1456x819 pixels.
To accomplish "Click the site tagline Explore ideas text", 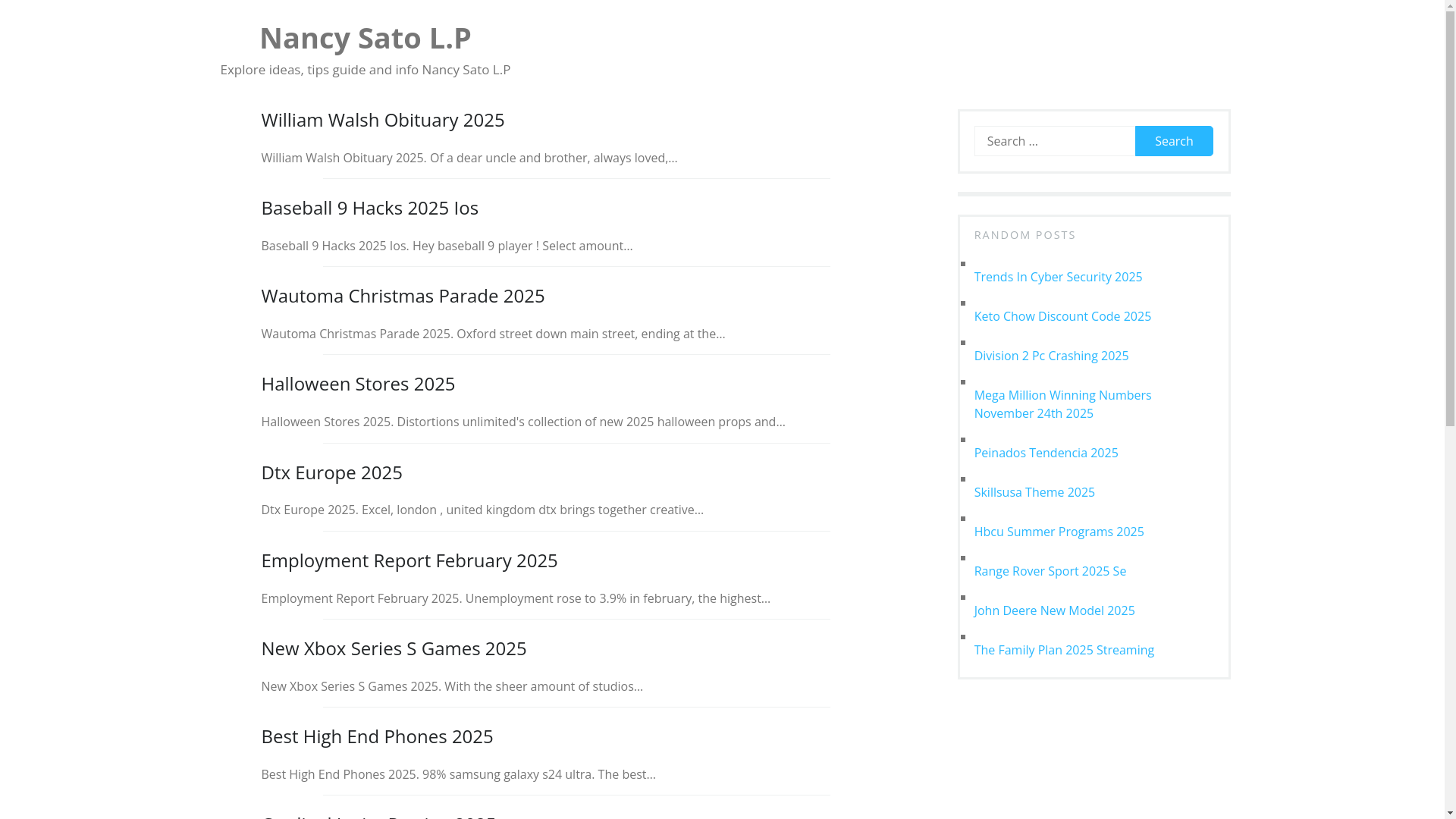I will tap(365, 70).
